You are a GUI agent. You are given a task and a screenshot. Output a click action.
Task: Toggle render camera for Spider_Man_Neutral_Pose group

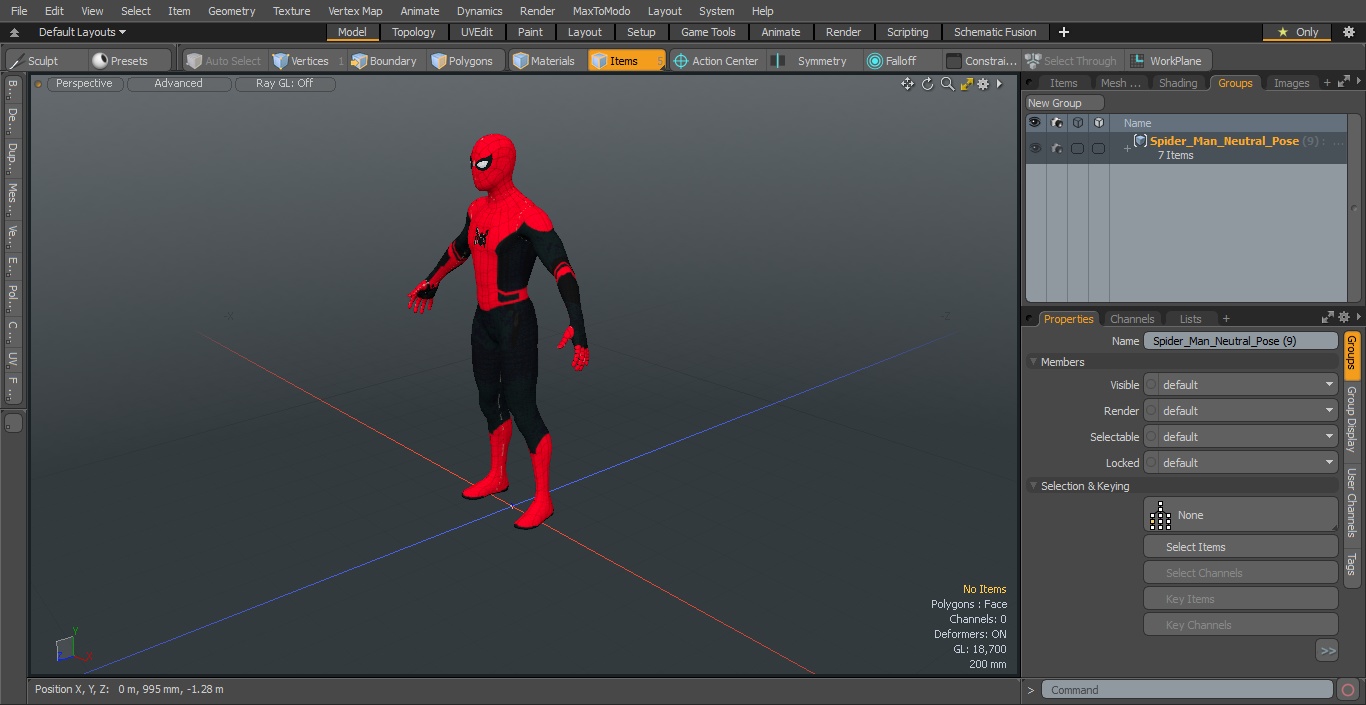point(1057,148)
